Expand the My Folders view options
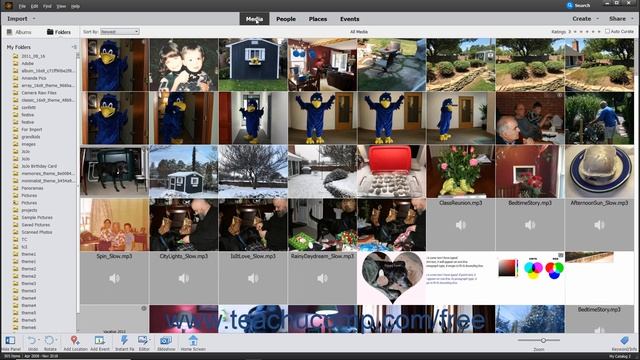 (x=74, y=47)
